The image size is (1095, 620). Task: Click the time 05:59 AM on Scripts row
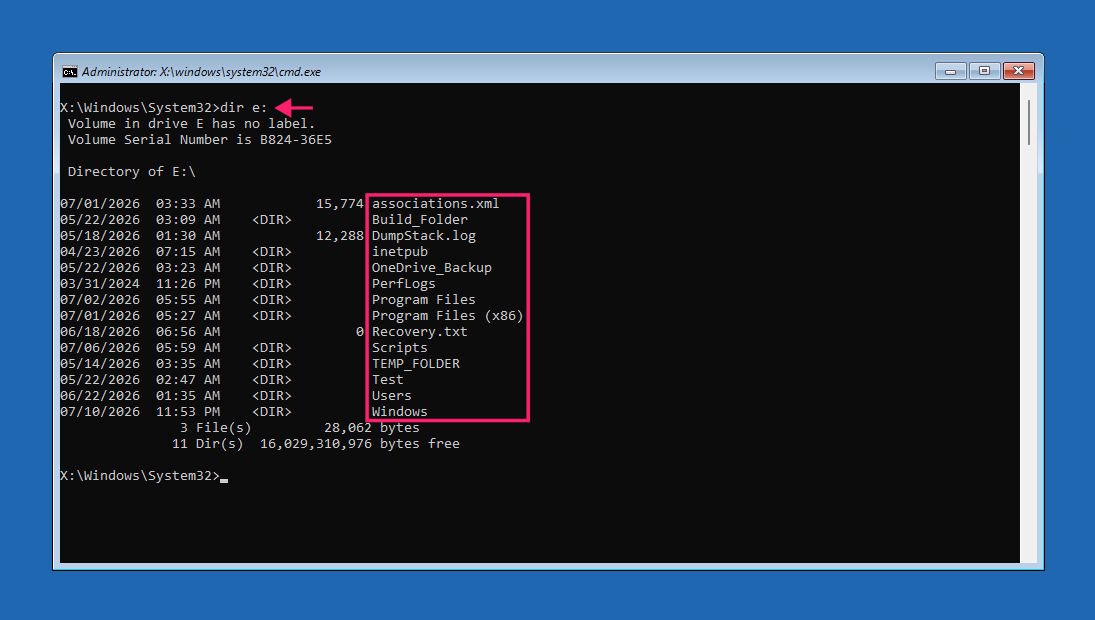pos(188,348)
